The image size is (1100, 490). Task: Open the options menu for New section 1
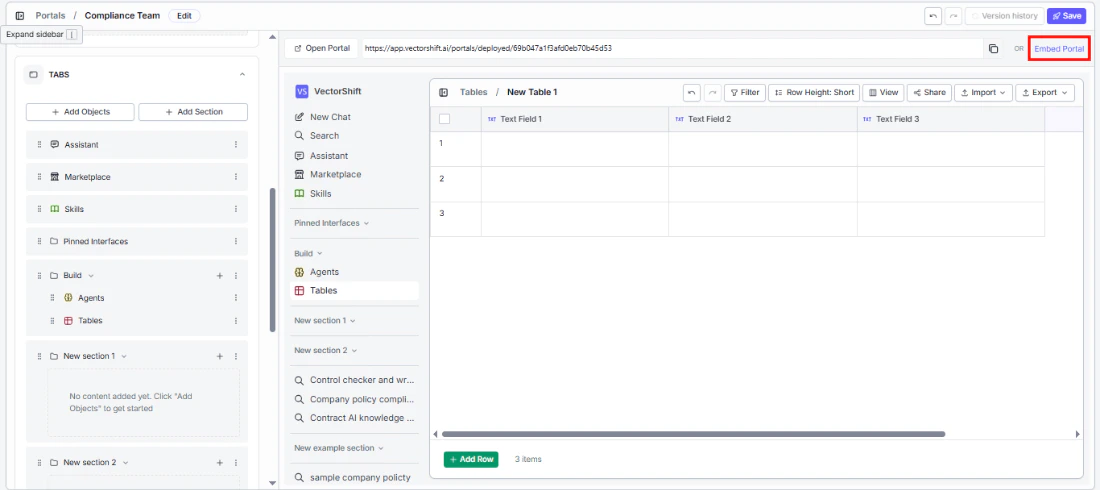point(236,357)
